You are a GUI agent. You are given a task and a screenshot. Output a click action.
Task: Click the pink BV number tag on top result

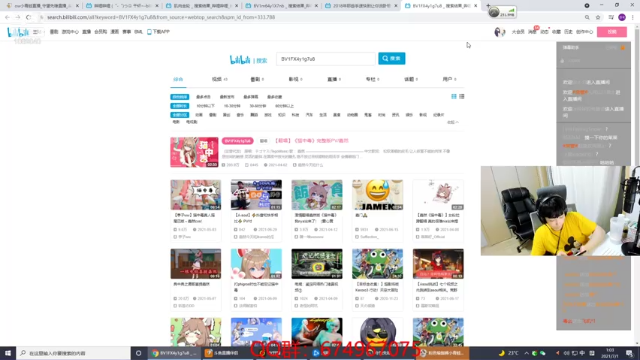point(238,141)
